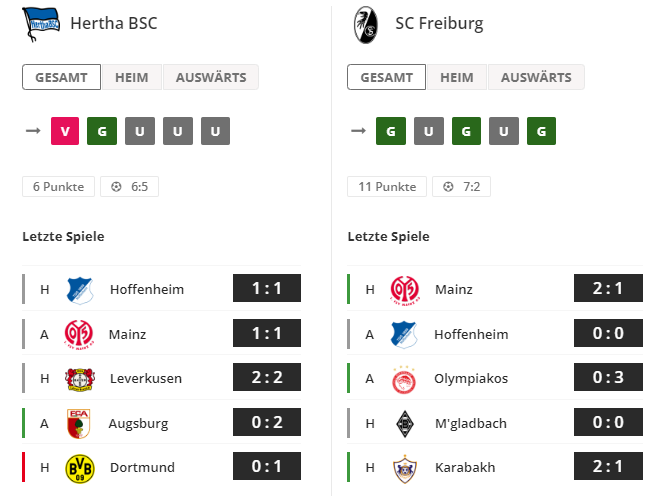This screenshot has height=496, width=666.
Task: Click the Hertha BSC team name
Action: pos(114,23)
